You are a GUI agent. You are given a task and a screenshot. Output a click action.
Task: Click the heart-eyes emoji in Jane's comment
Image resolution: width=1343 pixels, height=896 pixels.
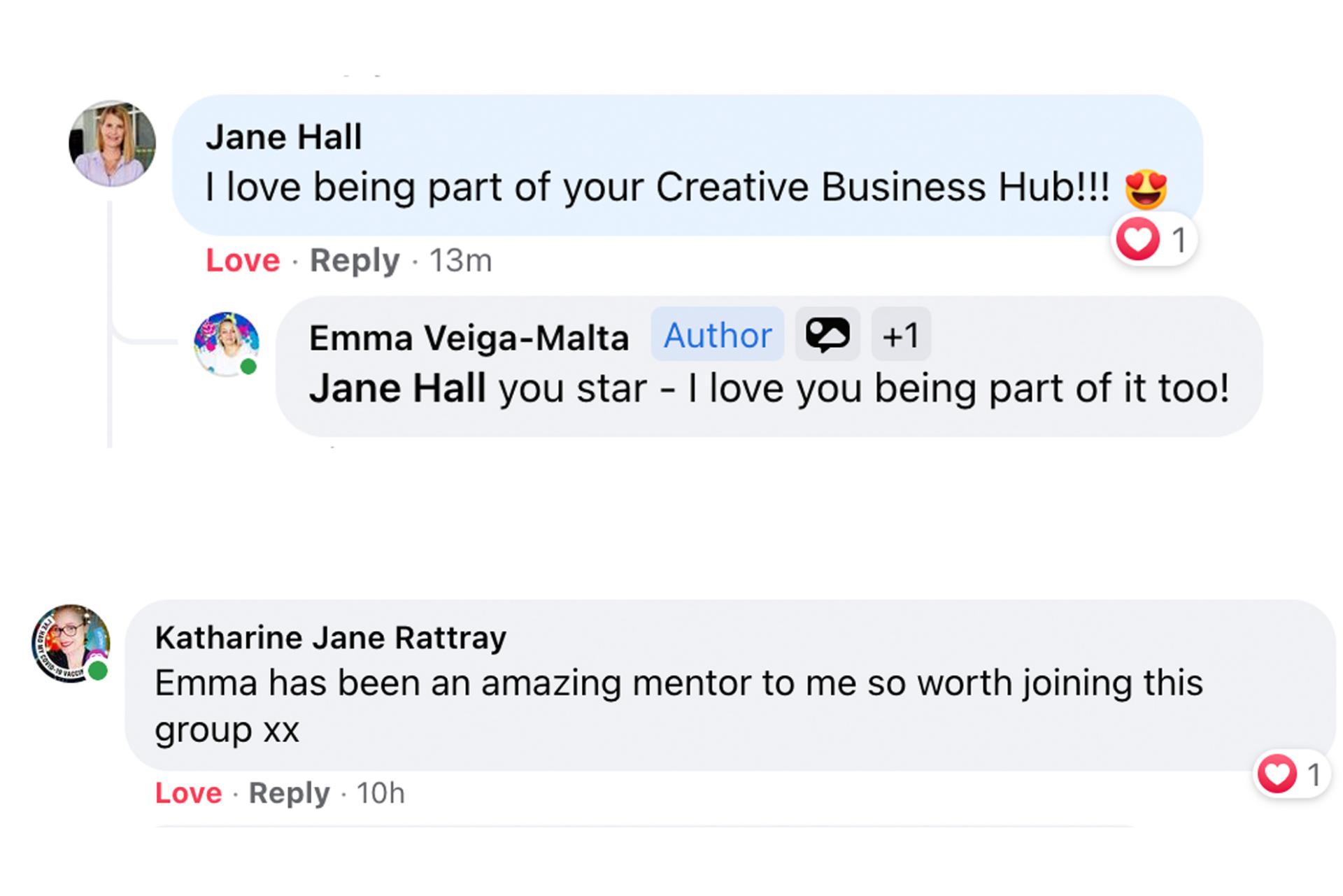[x=1146, y=189]
